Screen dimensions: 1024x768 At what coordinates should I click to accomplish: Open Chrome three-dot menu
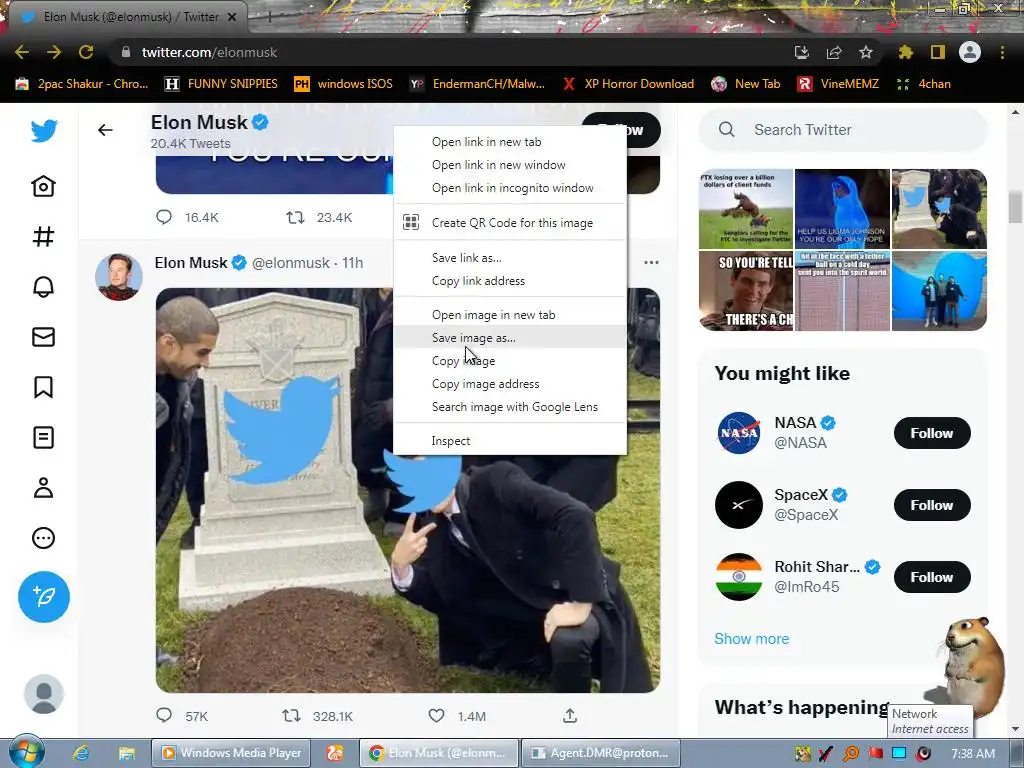click(x=1002, y=52)
